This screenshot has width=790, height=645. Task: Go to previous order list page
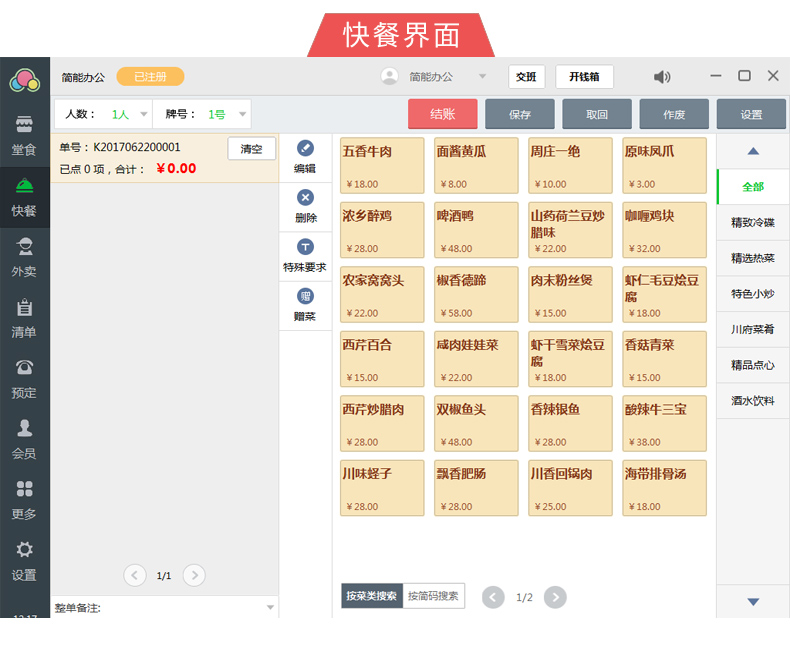[x=135, y=575]
